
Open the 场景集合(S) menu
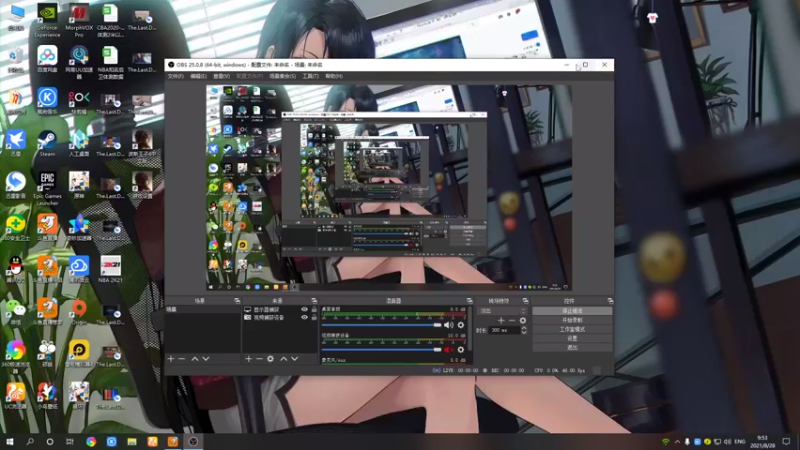pyautogui.click(x=282, y=76)
